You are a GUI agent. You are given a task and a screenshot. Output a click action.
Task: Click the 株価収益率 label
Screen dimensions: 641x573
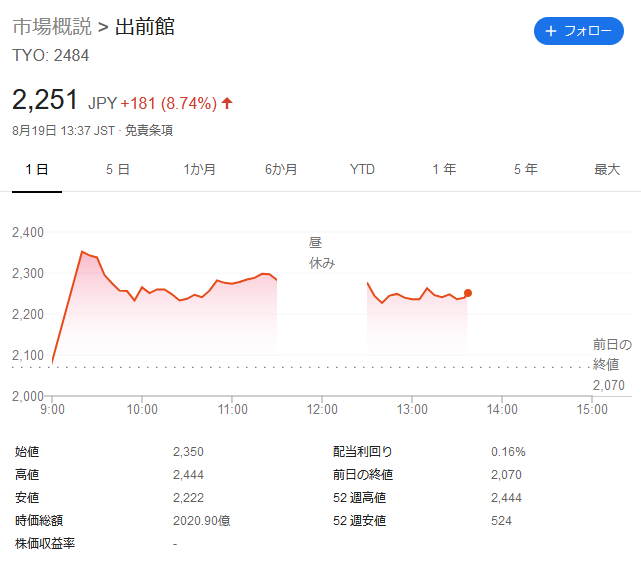coord(45,544)
